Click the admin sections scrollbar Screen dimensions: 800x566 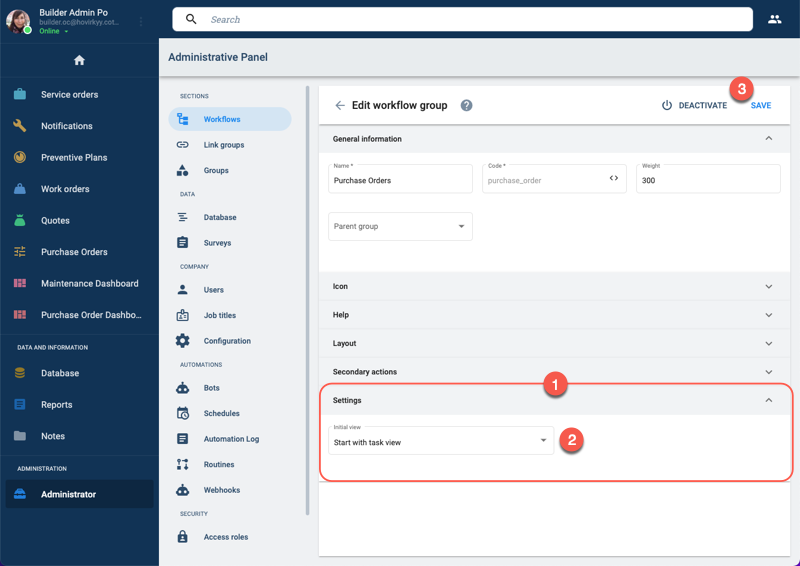click(x=307, y=300)
